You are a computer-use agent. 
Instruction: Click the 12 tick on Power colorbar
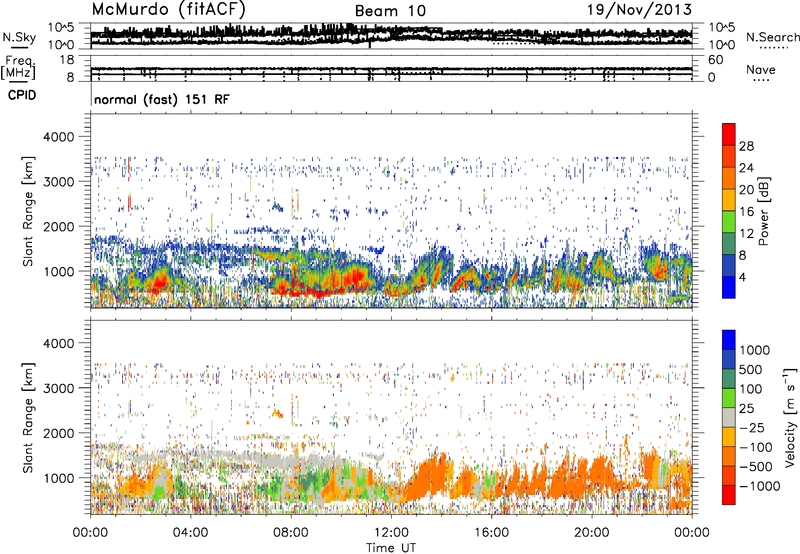[x=746, y=234]
